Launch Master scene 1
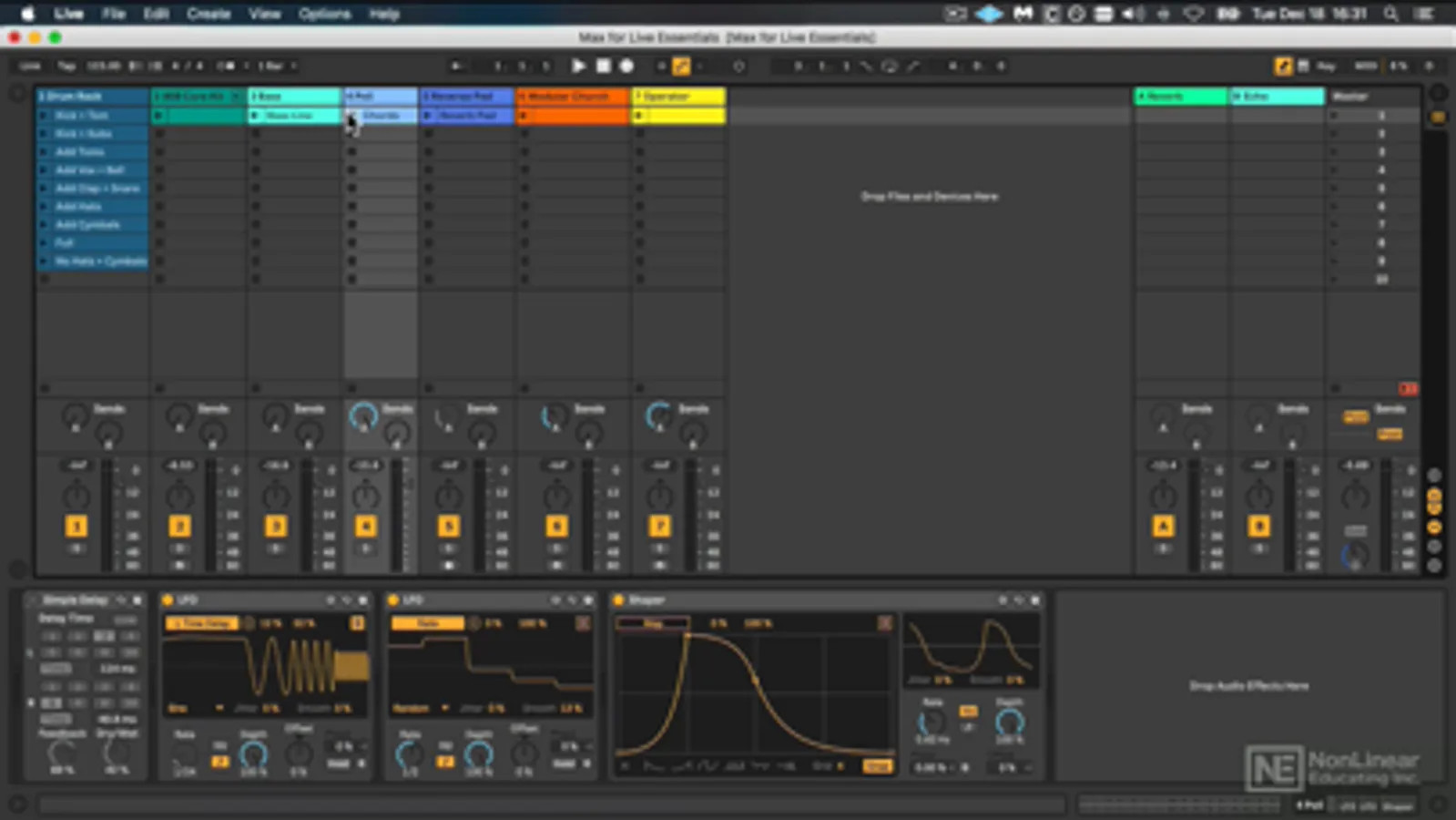Viewport: 1456px width, 820px height. click(1335, 116)
